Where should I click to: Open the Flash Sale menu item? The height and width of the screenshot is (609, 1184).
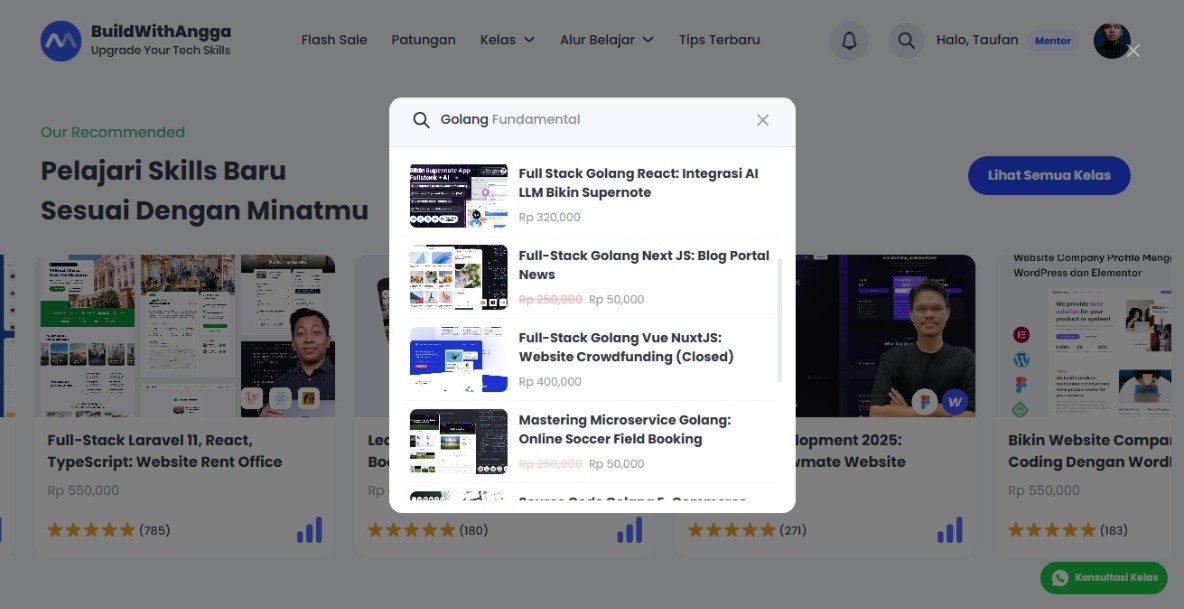(x=334, y=40)
